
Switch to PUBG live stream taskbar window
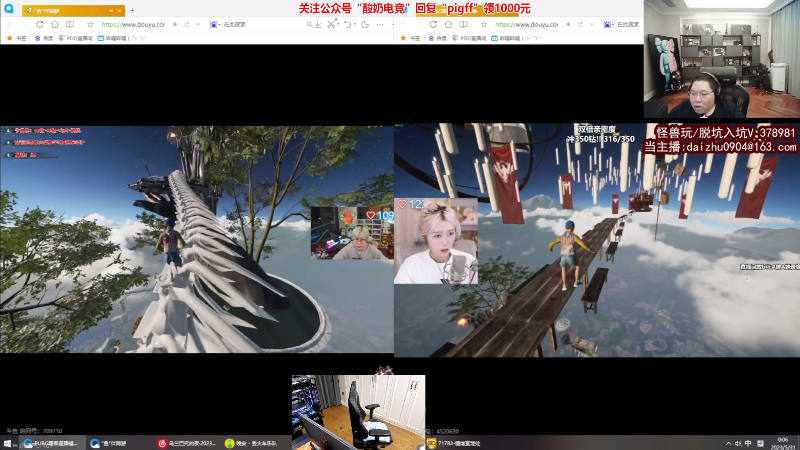click(x=51, y=443)
